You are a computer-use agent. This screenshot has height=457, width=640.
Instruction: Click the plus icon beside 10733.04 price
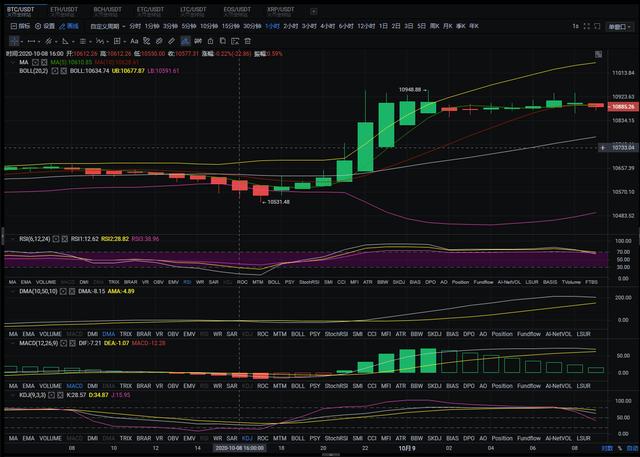pos(602,148)
